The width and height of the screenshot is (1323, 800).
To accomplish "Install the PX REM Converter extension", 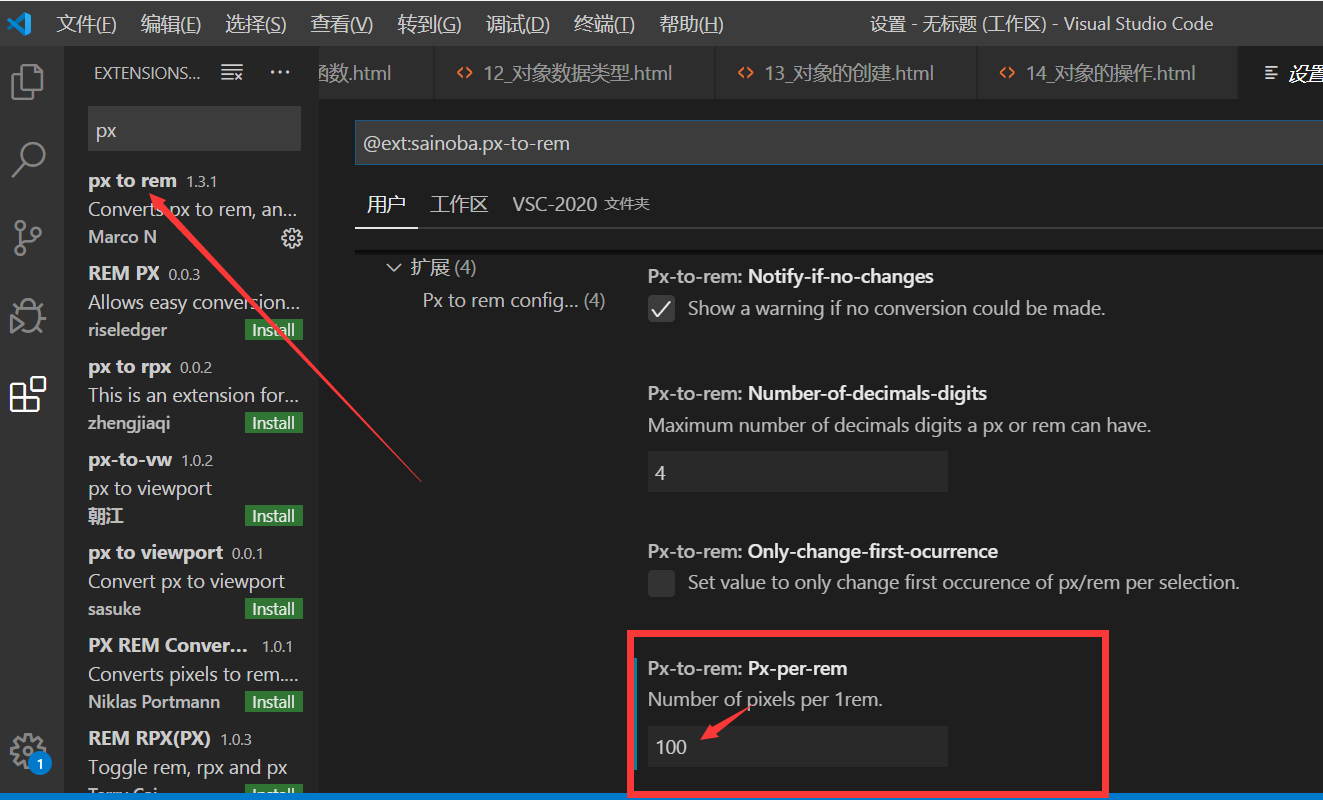I will 273,702.
